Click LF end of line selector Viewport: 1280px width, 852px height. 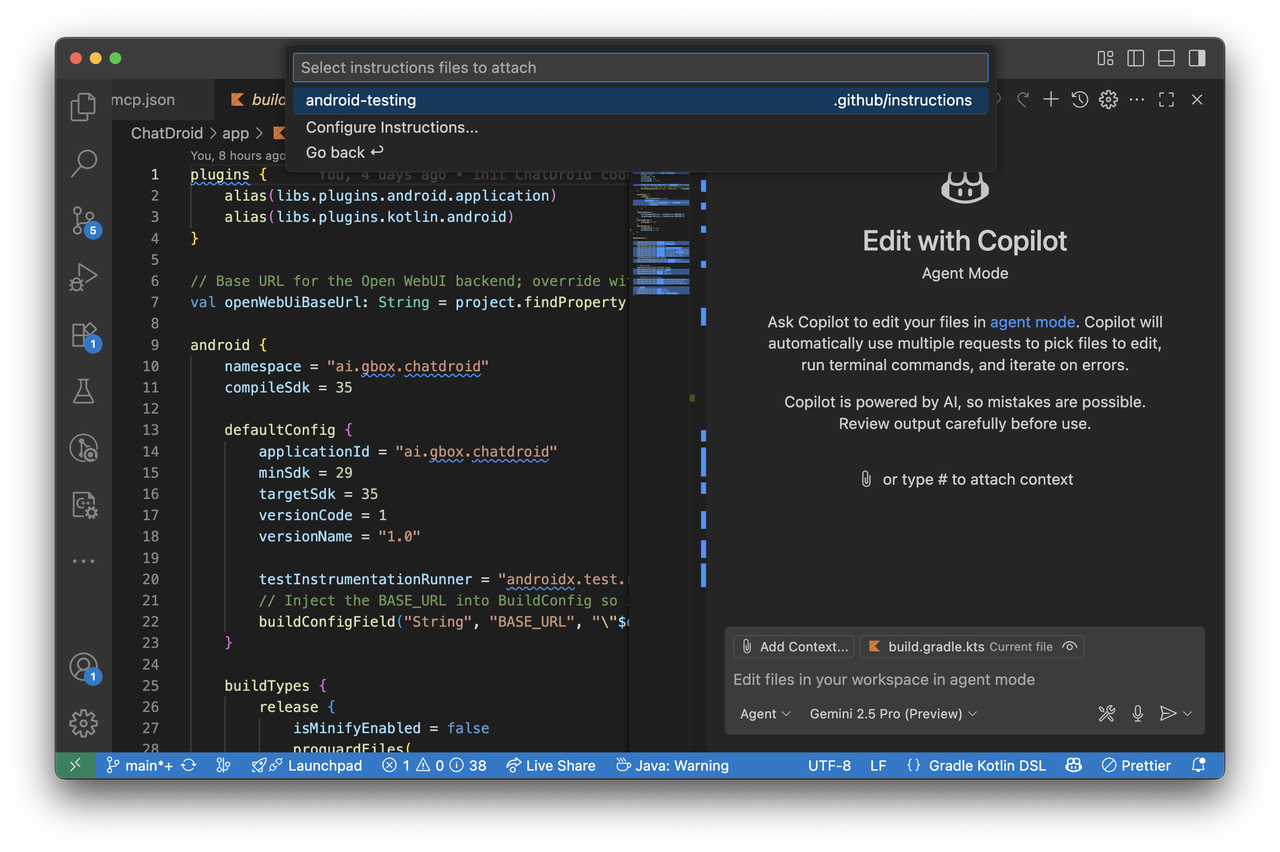pyautogui.click(x=878, y=765)
